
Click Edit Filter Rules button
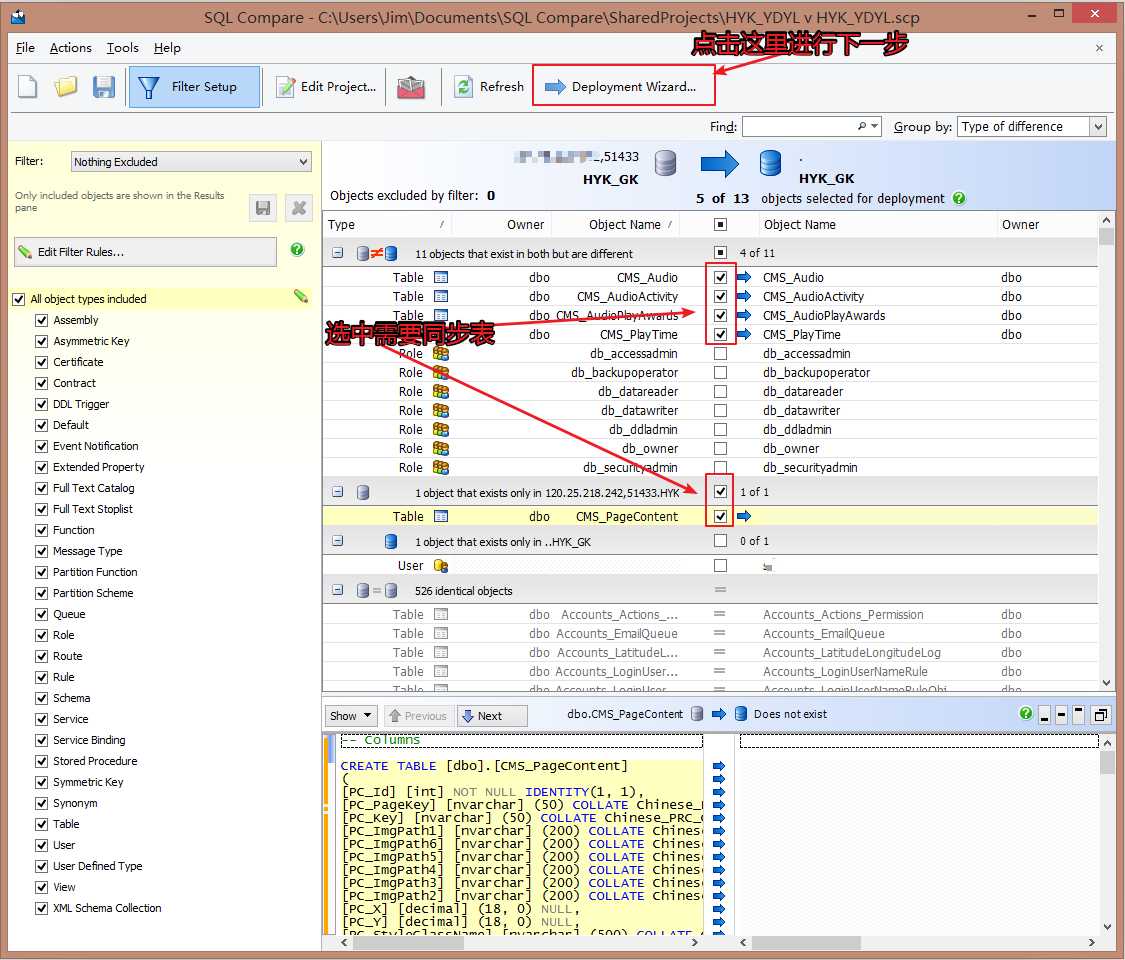(x=146, y=252)
